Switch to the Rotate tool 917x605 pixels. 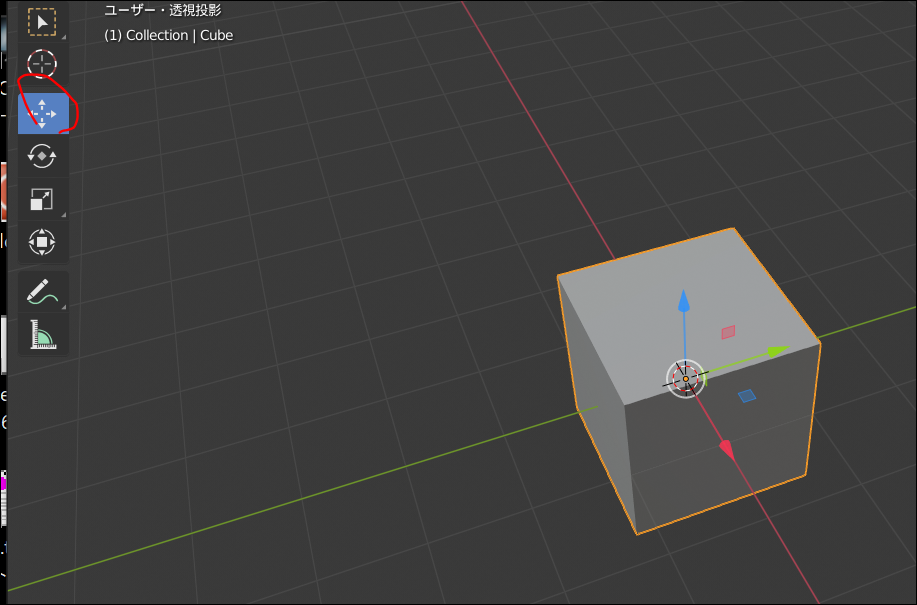[43, 156]
